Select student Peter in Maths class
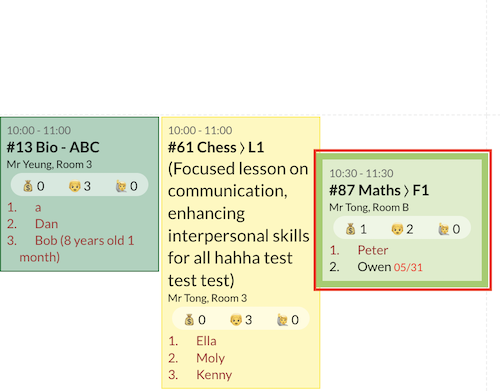The width and height of the screenshot is (500, 391). tap(373, 250)
